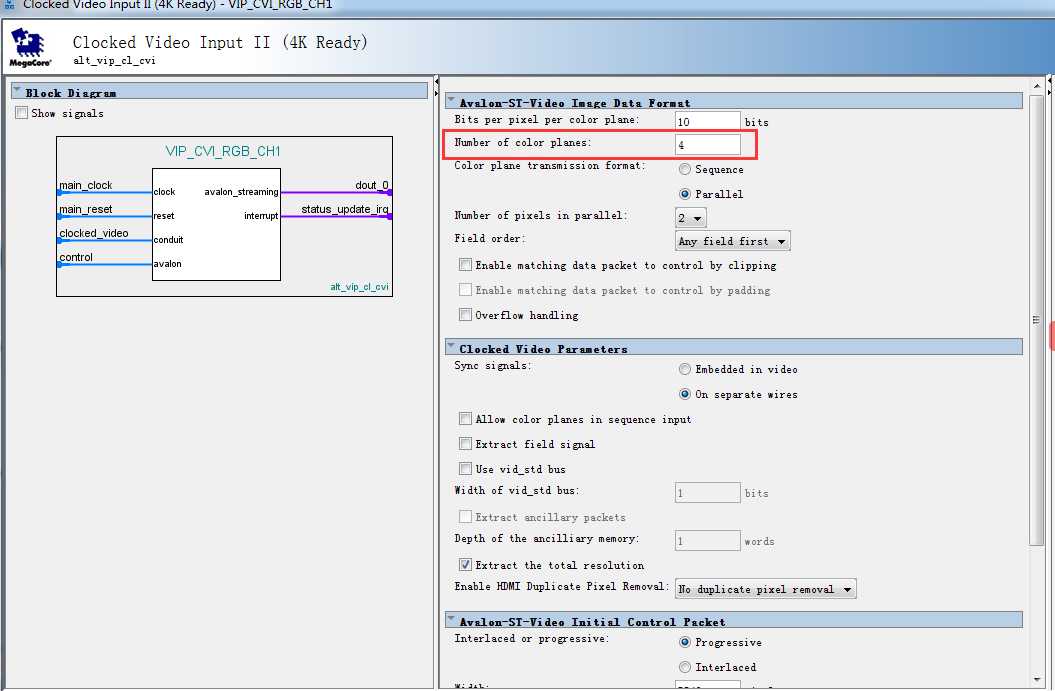Select the Progressive option
Viewport: 1055px width, 691px height.
[684, 642]
